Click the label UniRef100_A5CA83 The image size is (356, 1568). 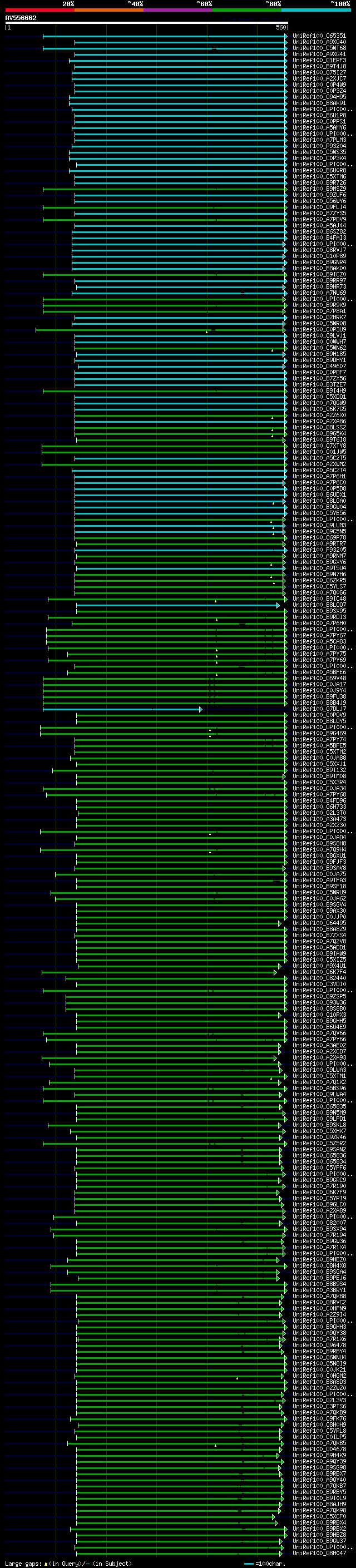319,641
